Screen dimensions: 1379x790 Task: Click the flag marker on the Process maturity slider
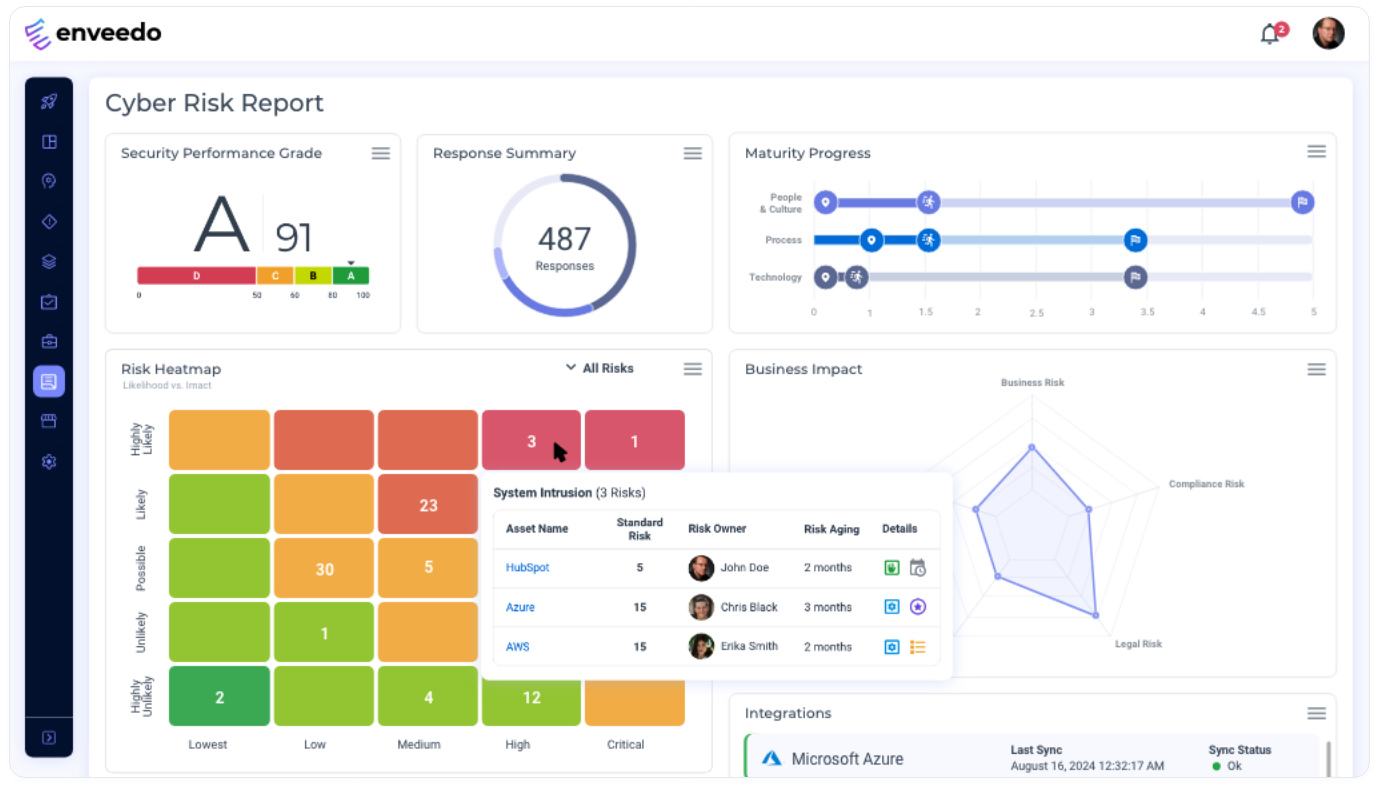click(x=1135, y=240)
